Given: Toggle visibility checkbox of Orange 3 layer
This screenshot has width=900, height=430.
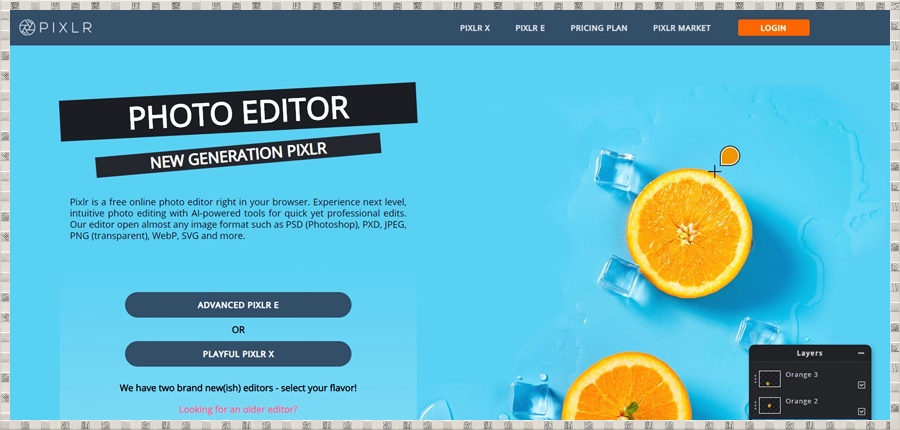Looking at the screenshot, I should click(861, 385).
